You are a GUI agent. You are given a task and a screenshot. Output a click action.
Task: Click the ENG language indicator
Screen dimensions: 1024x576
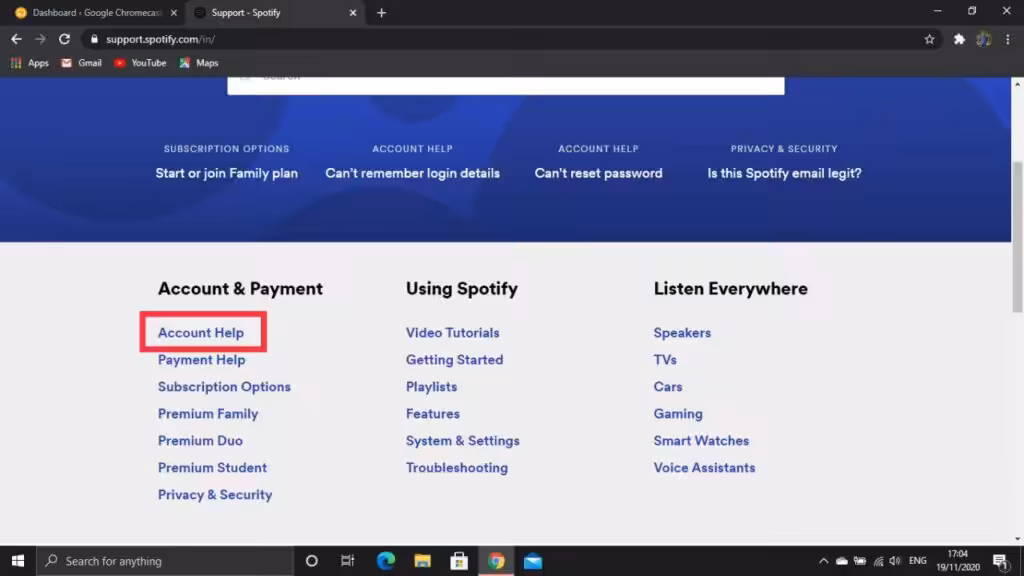[918, 561]
